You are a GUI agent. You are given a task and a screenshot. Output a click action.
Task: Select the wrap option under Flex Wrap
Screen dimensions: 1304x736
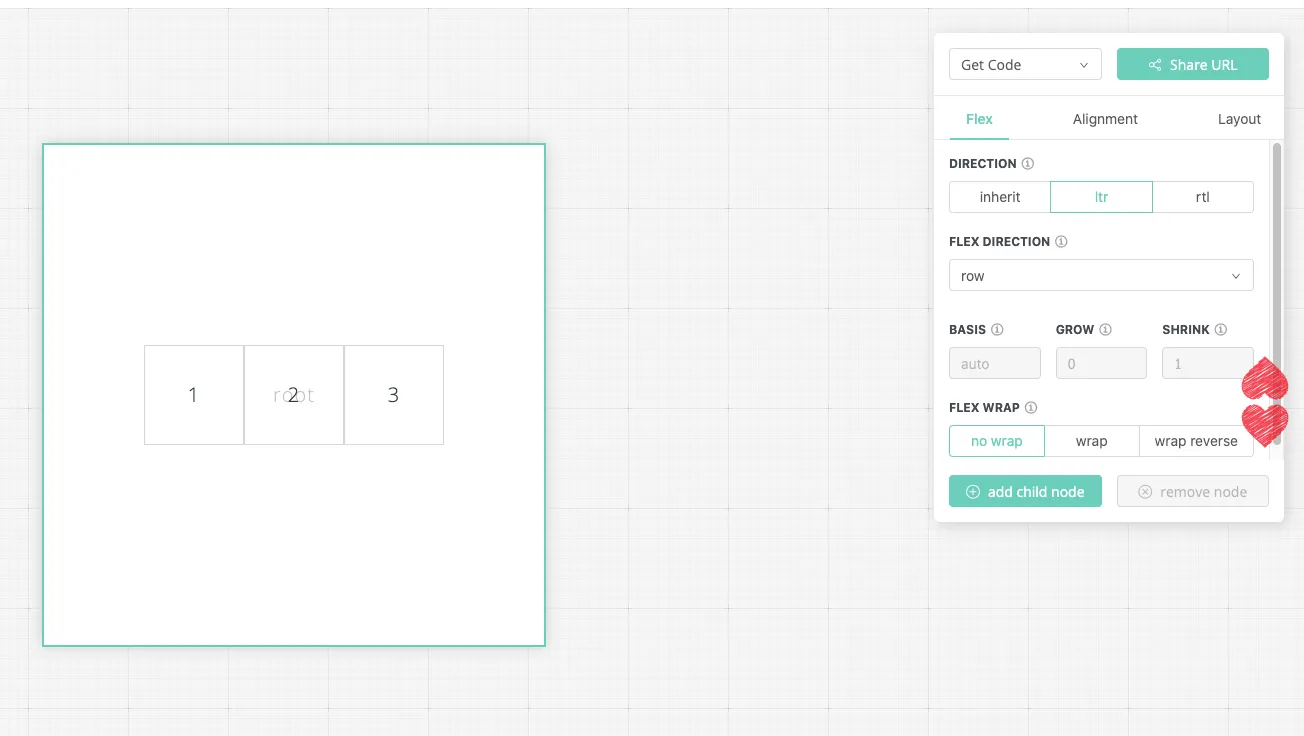(1091, 441)
